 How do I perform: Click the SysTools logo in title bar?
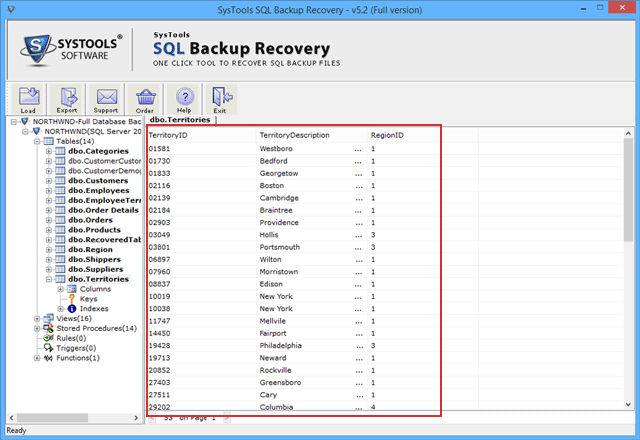pos(11,9)
